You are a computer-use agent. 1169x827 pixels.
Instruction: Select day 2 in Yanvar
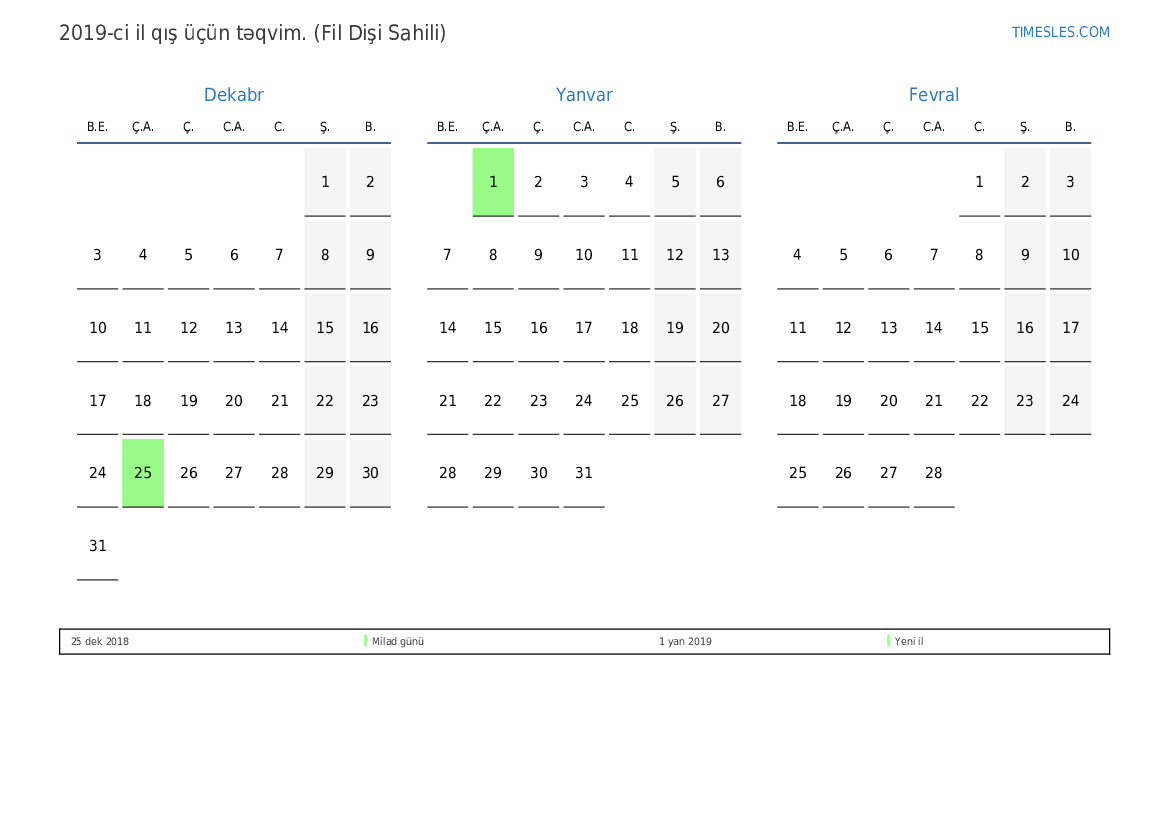click(538, 182)
